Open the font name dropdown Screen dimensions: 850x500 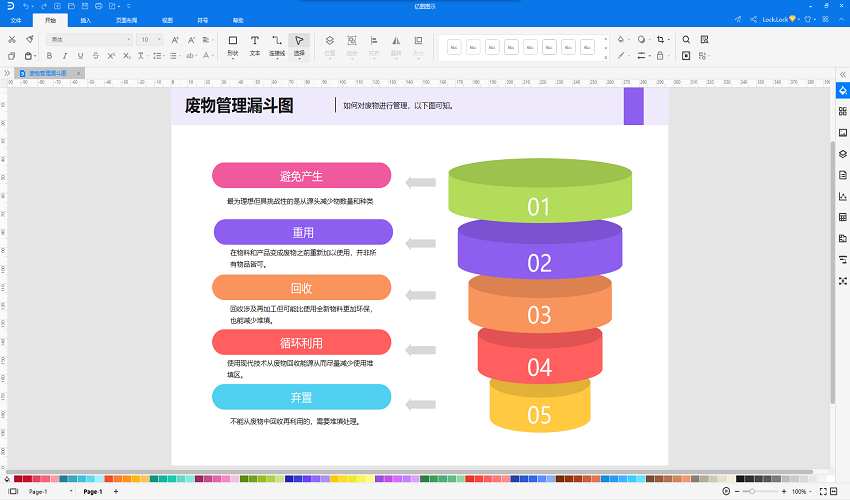tap(89, 40)
